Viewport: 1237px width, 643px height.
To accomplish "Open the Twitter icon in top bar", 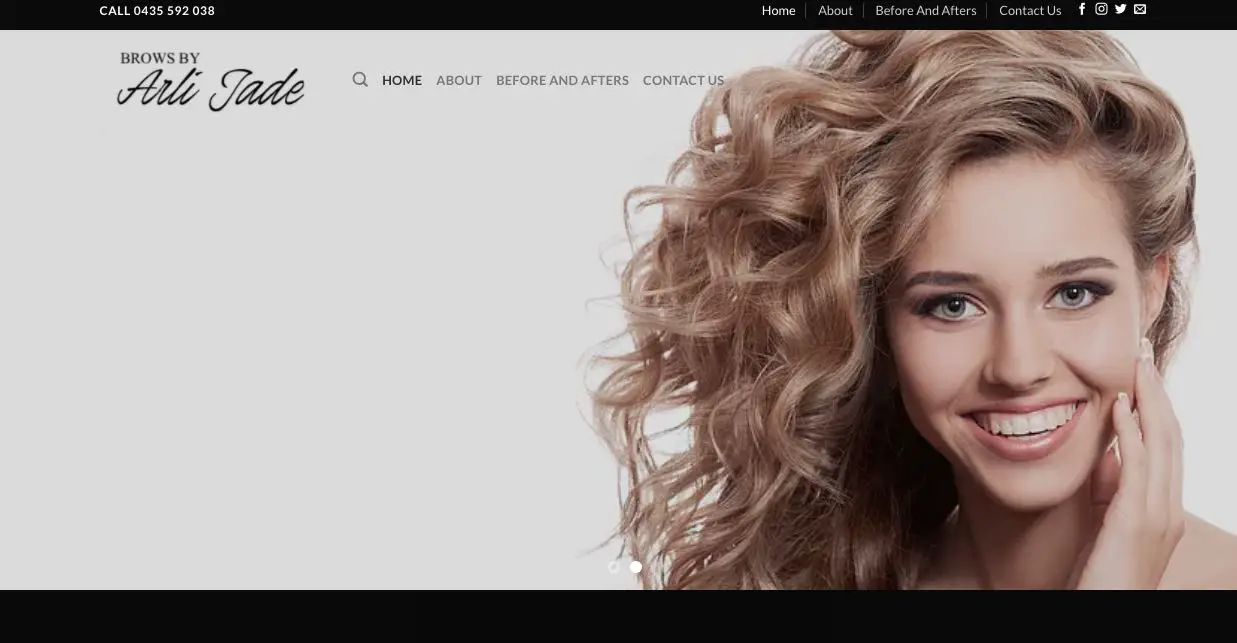I will 1121,10.
